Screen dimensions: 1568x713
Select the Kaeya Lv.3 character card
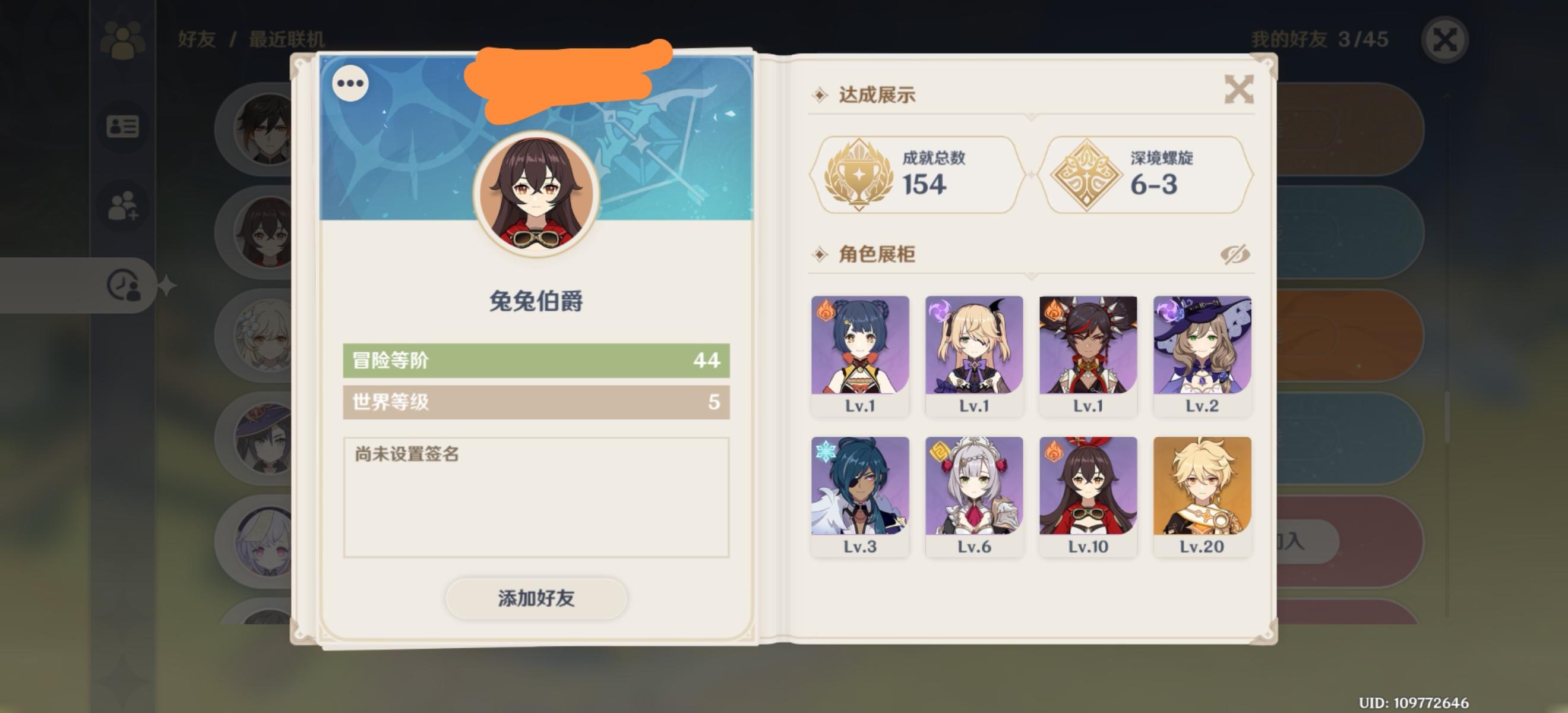point(860,497)
